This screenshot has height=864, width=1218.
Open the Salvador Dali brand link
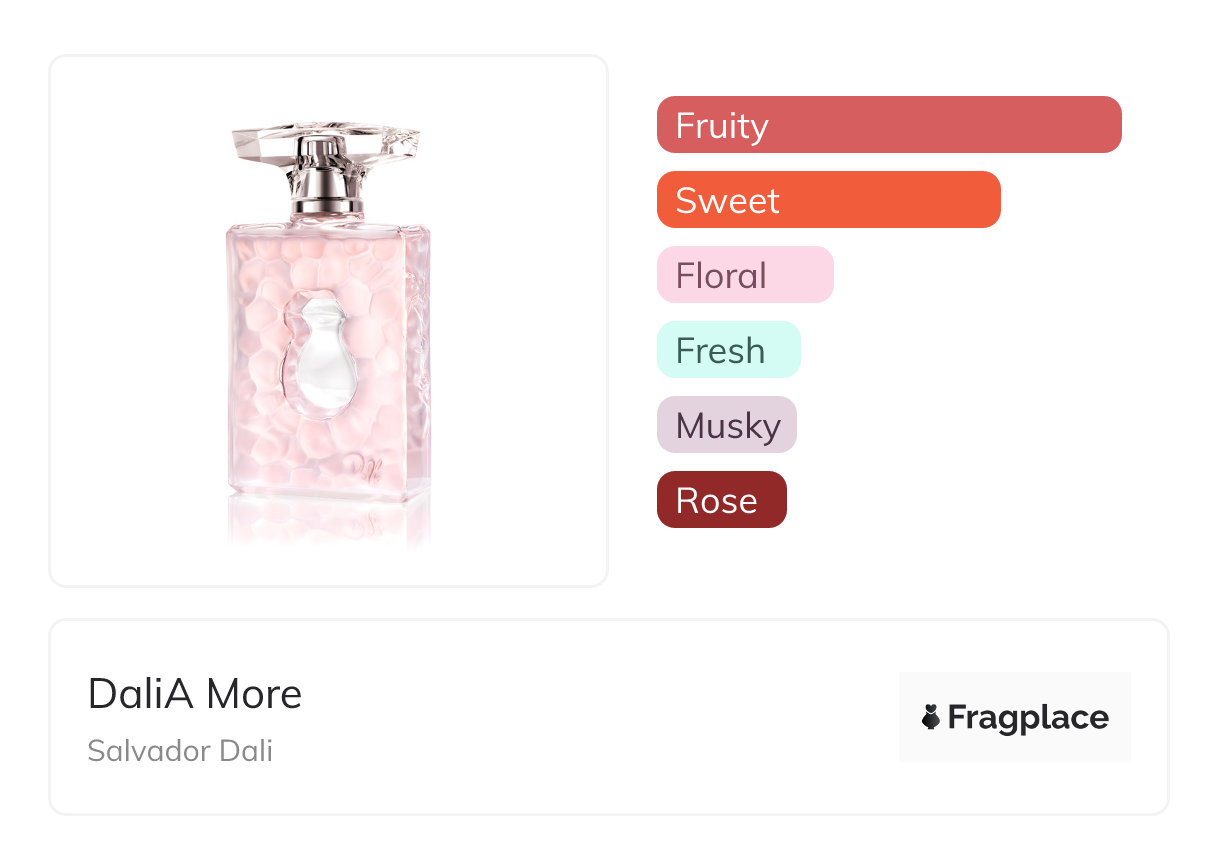[x=180, y=750]
